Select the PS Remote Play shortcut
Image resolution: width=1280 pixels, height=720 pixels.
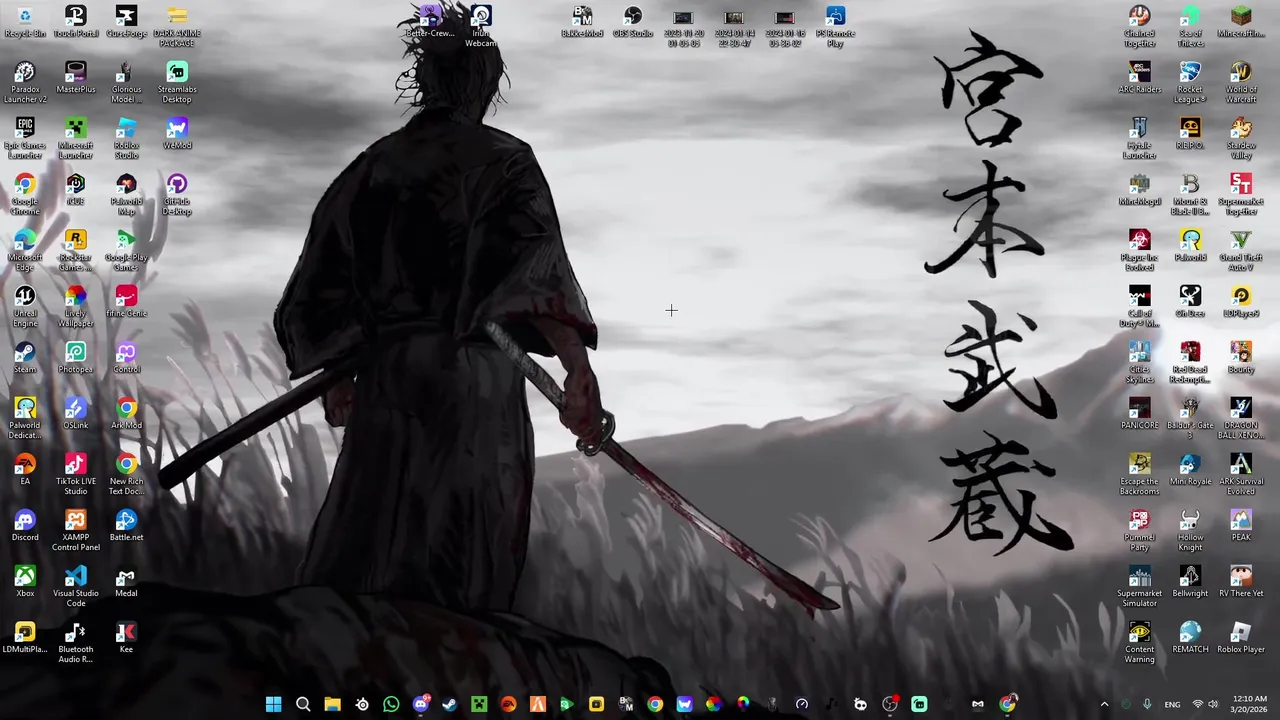click(x=835, y=27)
